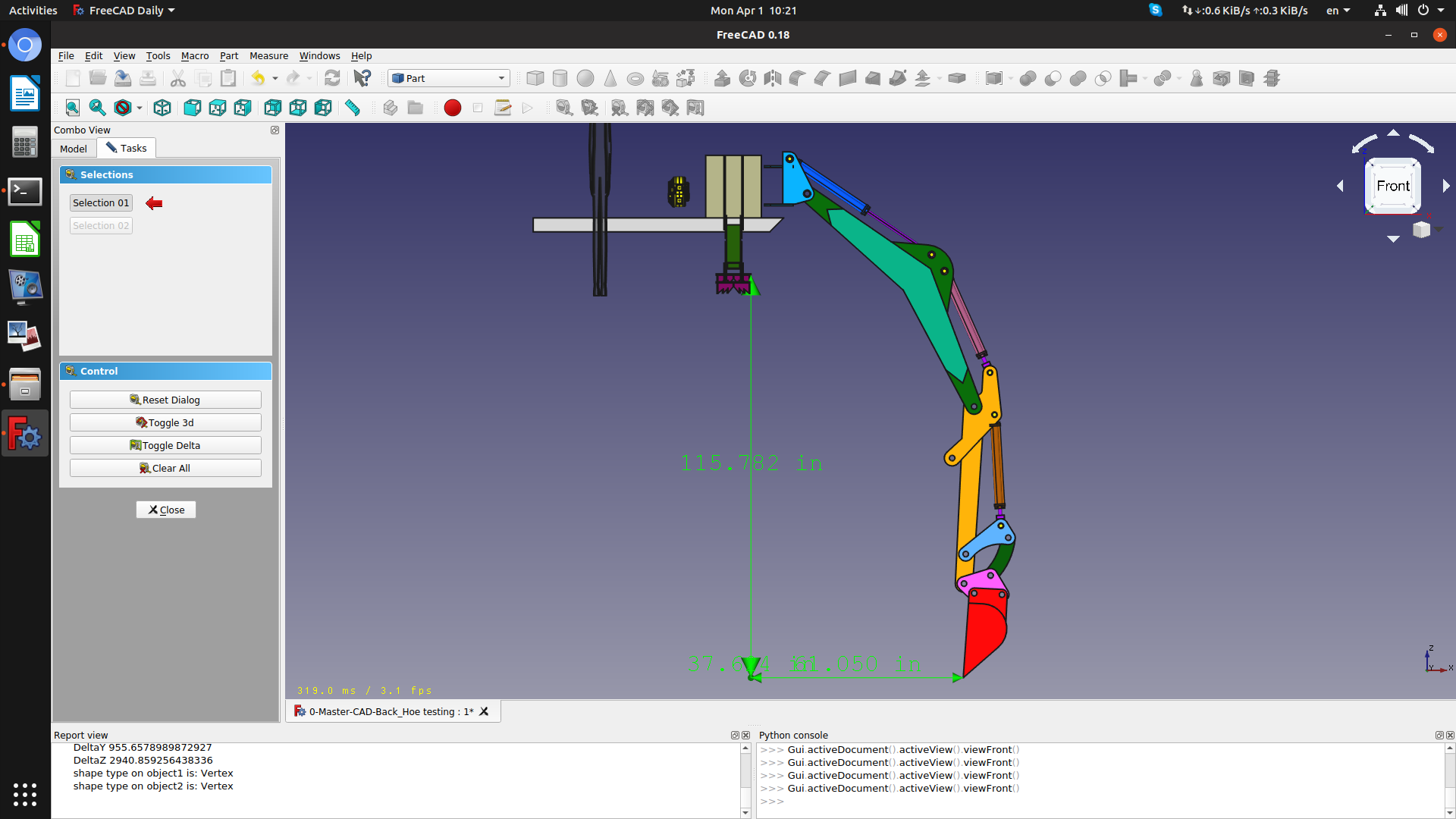Click the Fit All view icon
1456x819 pixels.
point(72,108)
